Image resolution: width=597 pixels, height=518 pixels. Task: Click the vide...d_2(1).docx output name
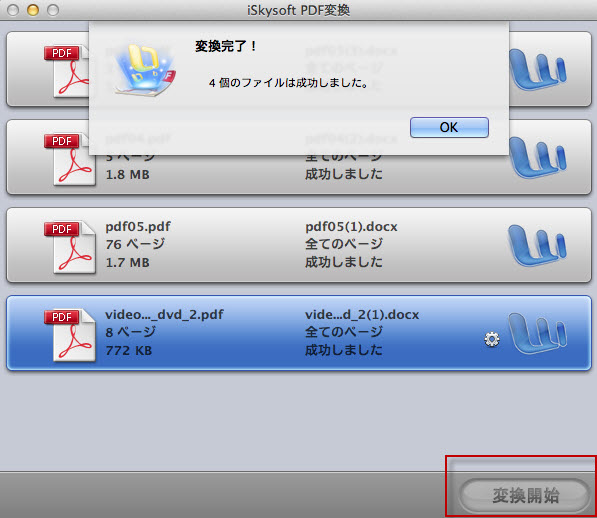pos(362,314)
